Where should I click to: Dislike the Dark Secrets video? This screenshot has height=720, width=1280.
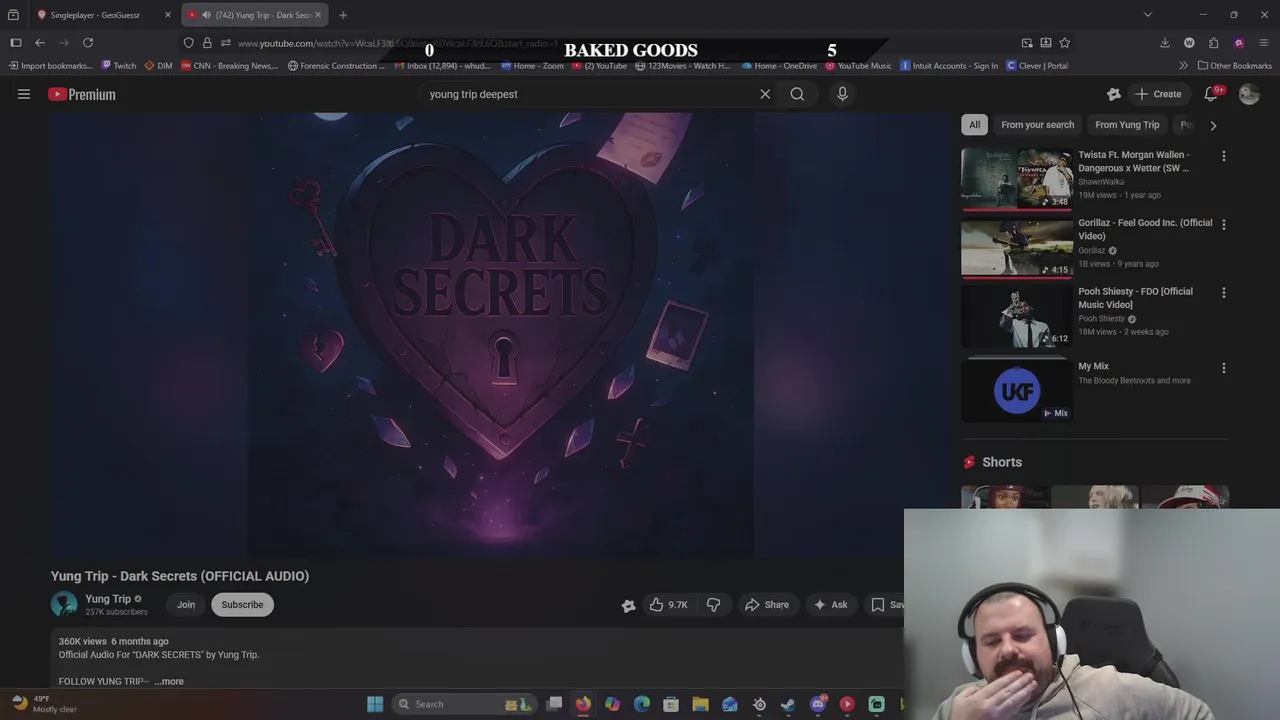(x=713, y=605)
